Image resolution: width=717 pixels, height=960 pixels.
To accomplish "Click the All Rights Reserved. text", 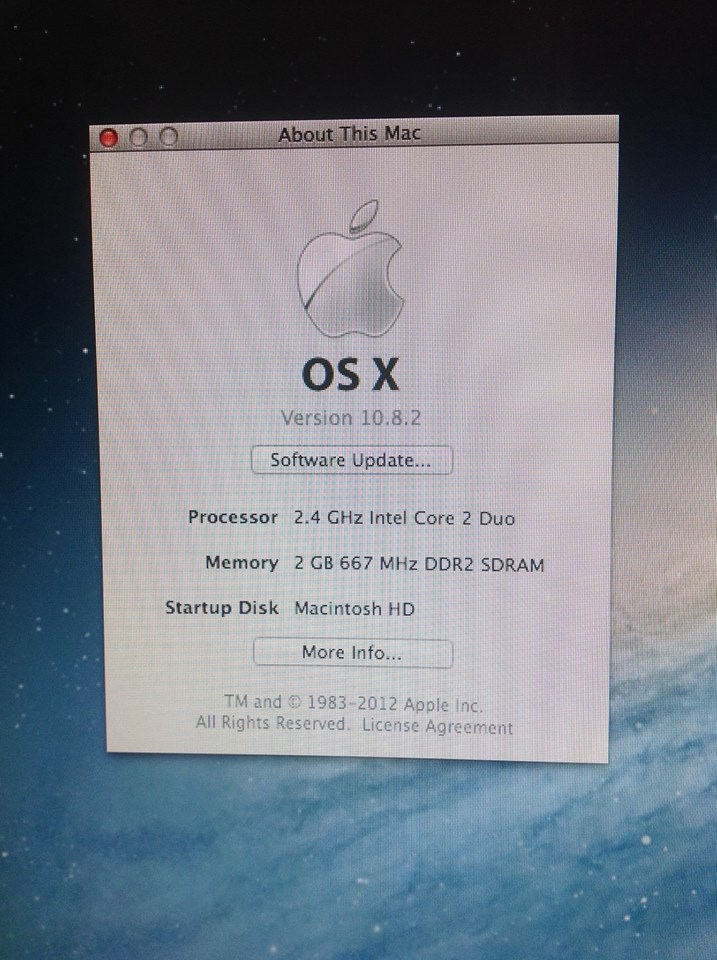I will point(272,724).
